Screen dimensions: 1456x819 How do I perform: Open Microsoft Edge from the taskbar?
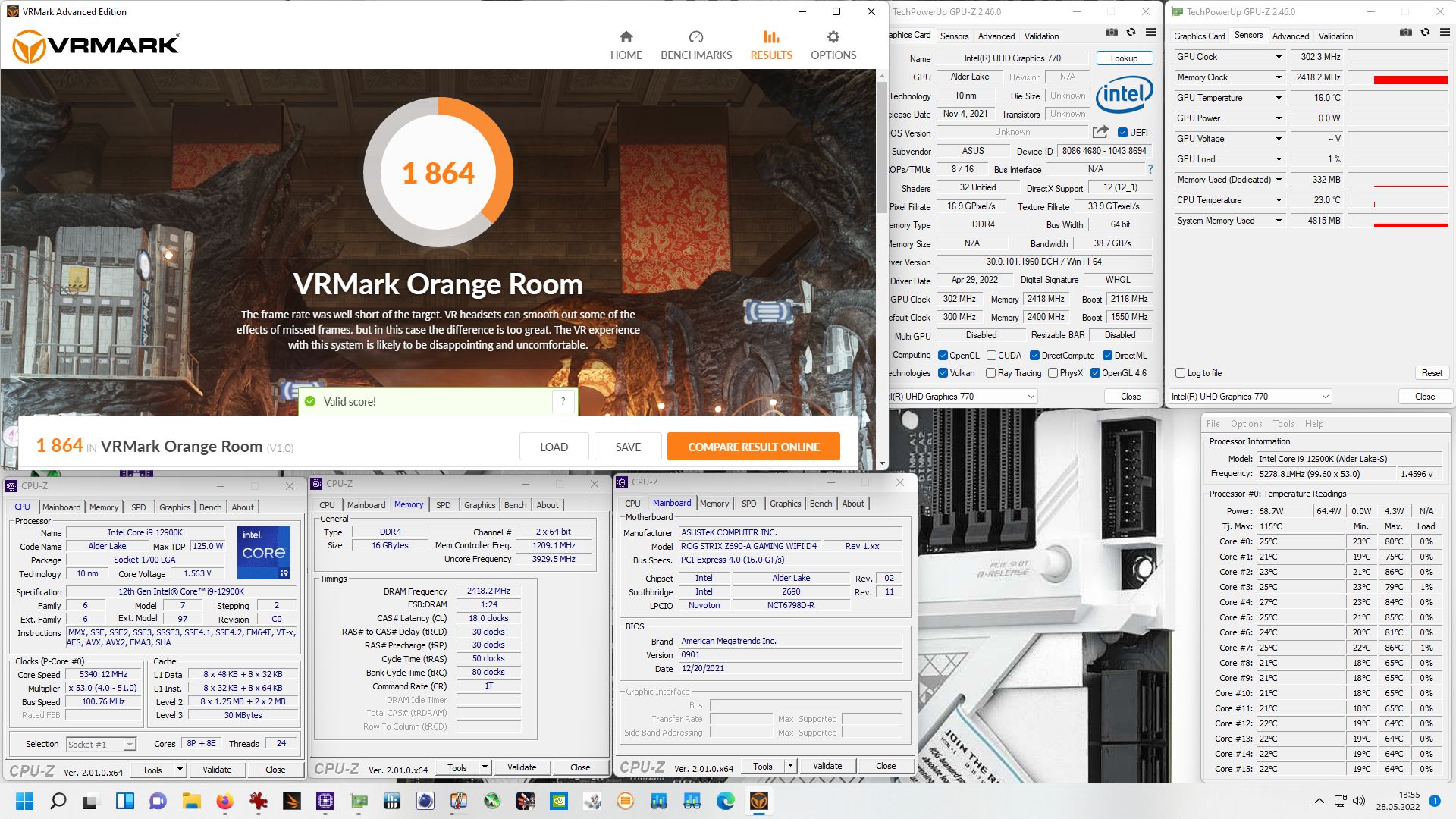pyautogui.click(x=725, y=801)
